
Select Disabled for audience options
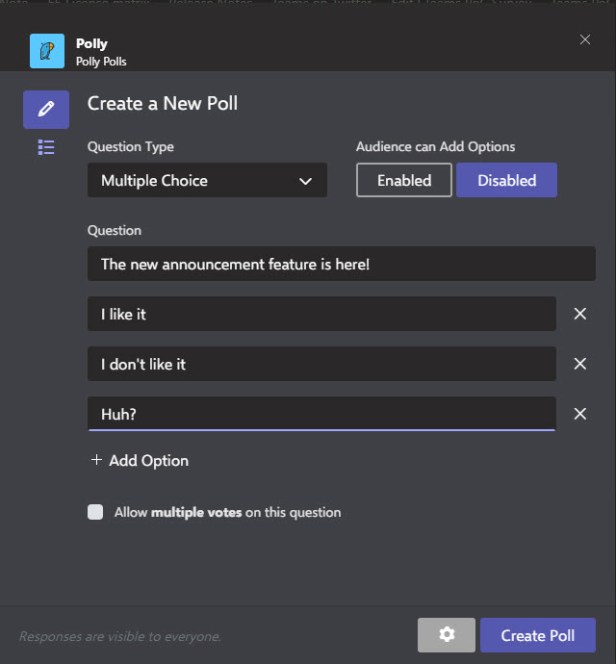pyautogui.click(x=506, y=181)
